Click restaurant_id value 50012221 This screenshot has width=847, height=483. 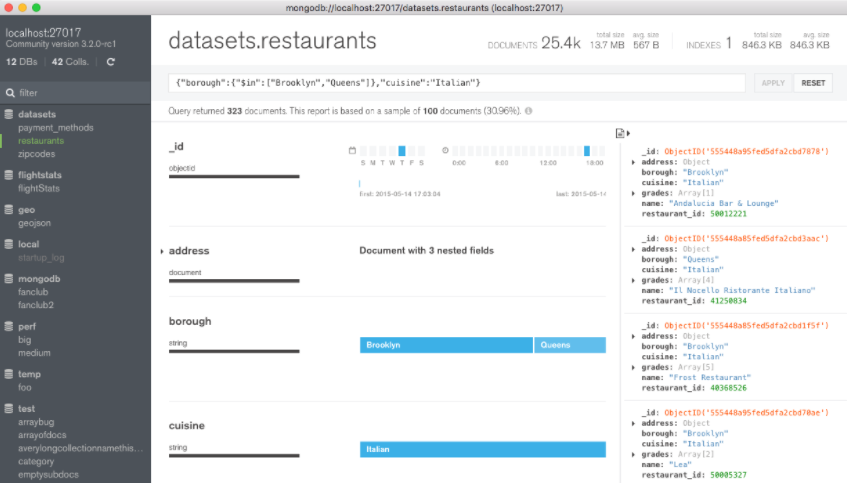coord(728,214)
